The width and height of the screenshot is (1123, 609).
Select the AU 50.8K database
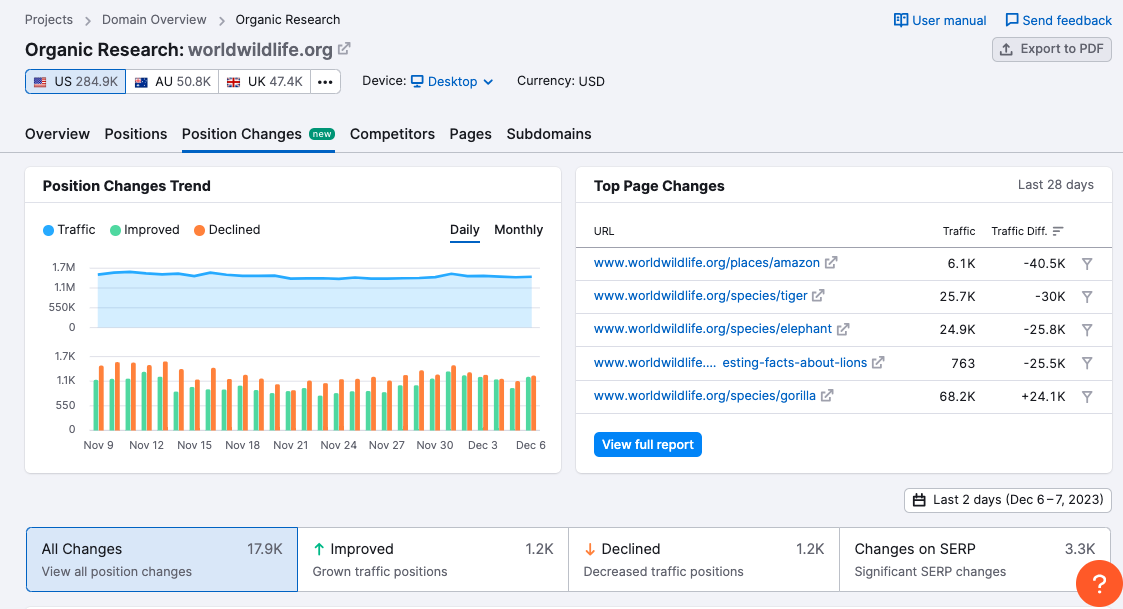(x=173, y=82)
